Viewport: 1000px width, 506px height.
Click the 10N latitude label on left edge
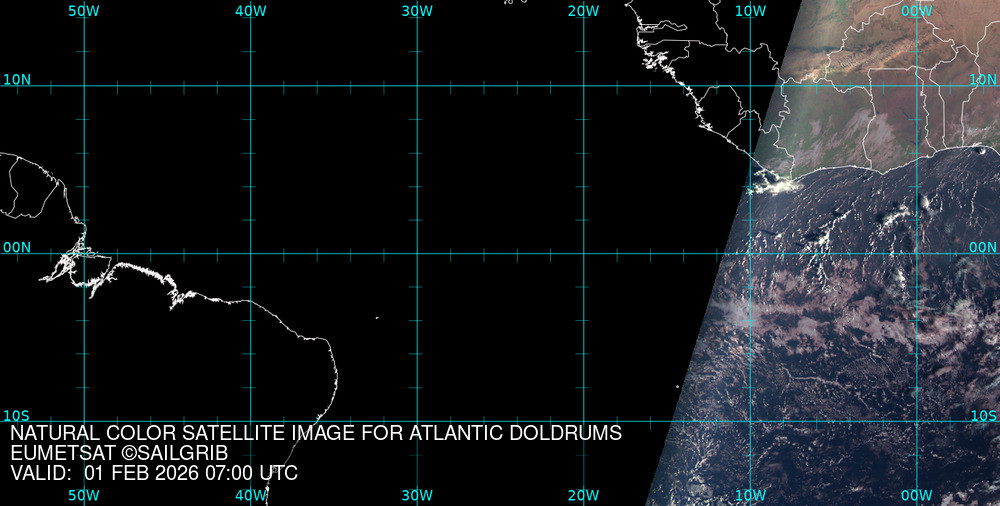17,79
